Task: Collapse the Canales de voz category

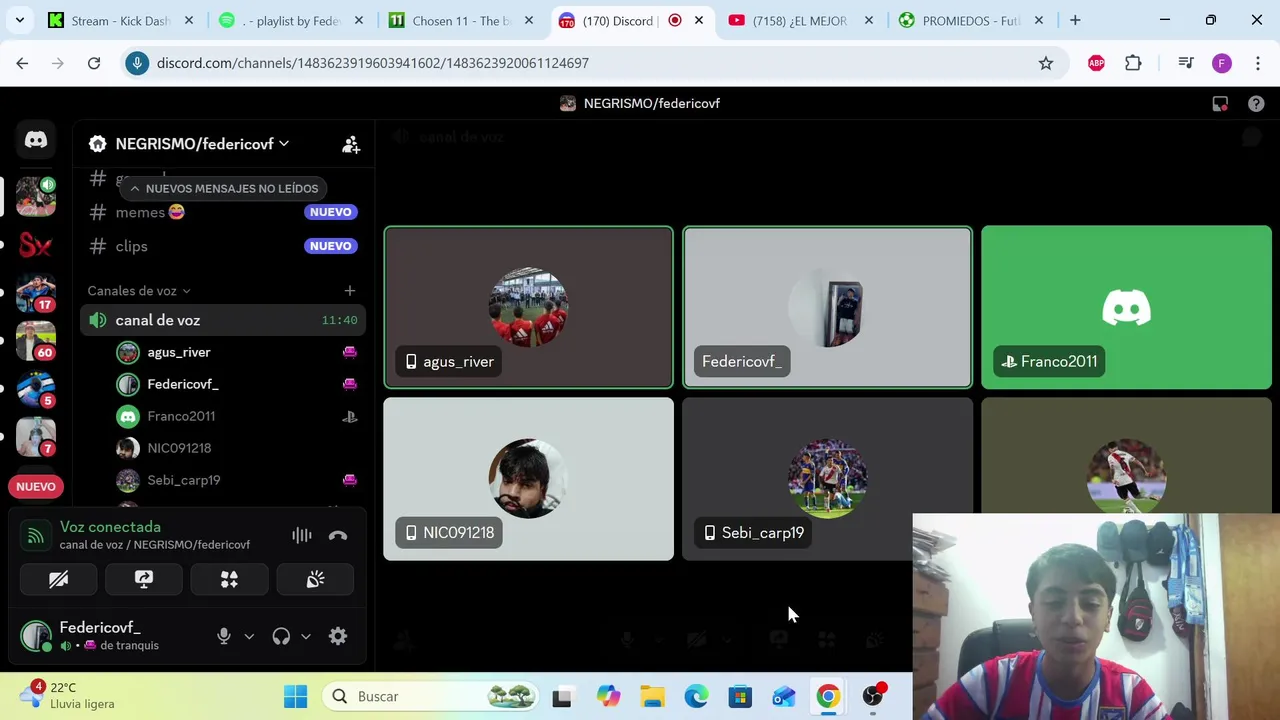Action: 139,291
